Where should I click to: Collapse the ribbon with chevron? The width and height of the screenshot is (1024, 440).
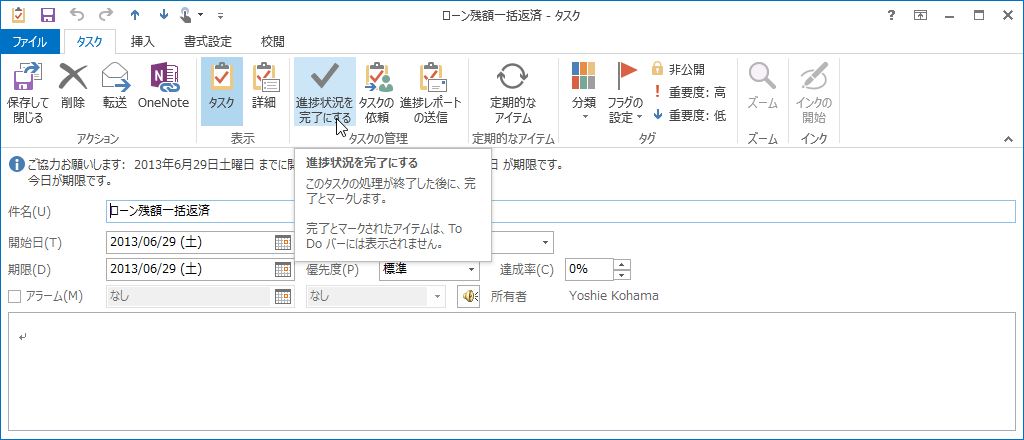click(x=1008, y=138)
